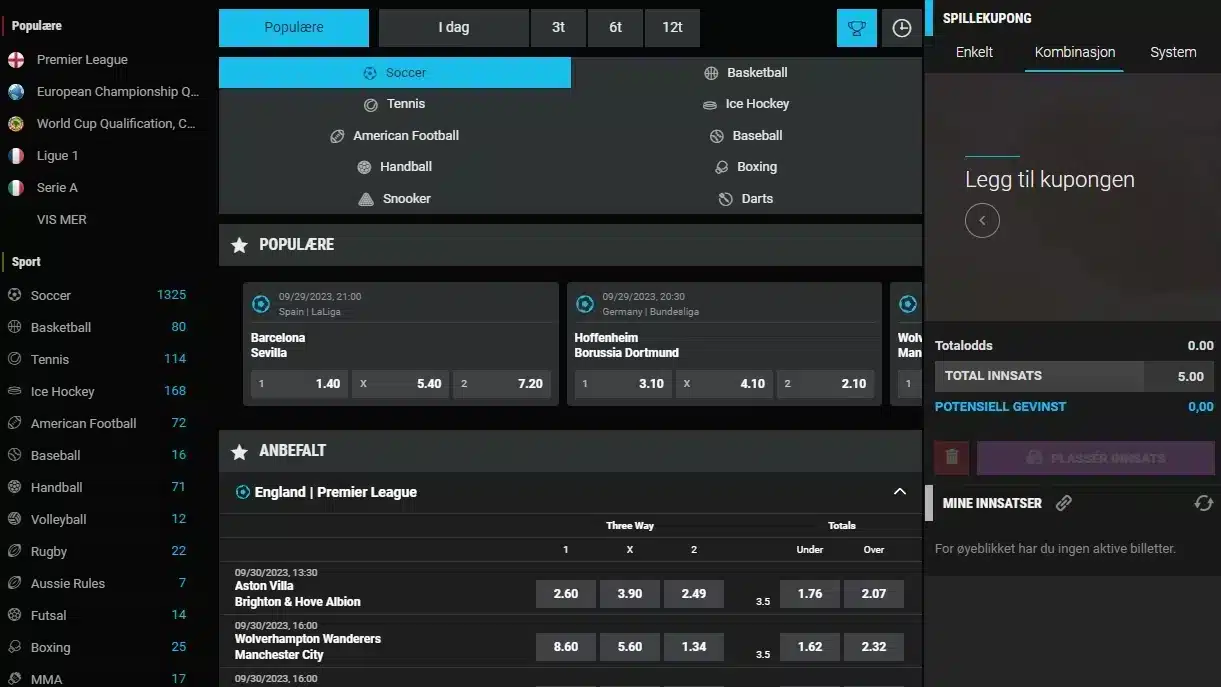Pick Wolverhampton Over 3.5 odds 2.32
1221x687 pixels.
874,647
